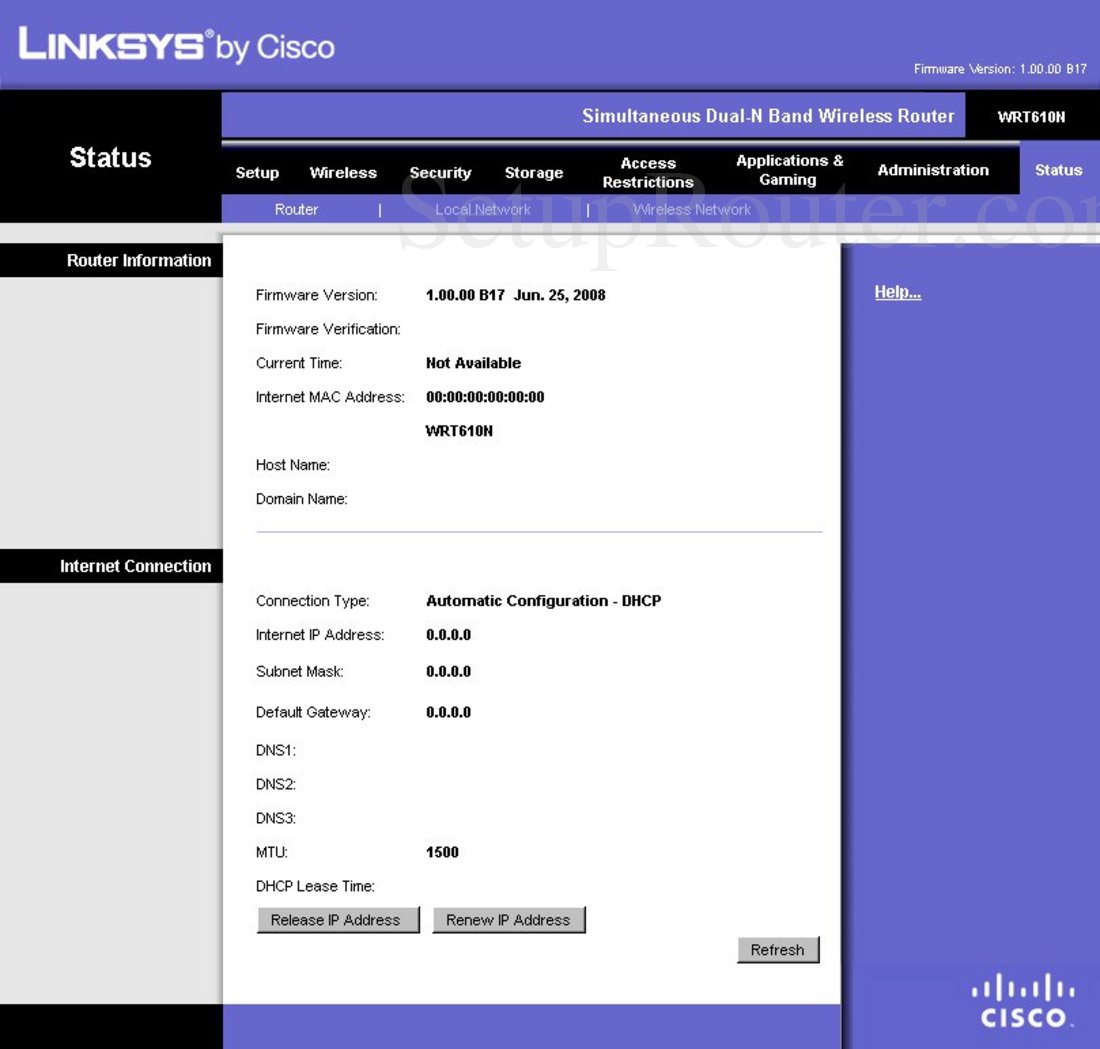
Task: Select the Status tab
Action: click(1059, 170)
